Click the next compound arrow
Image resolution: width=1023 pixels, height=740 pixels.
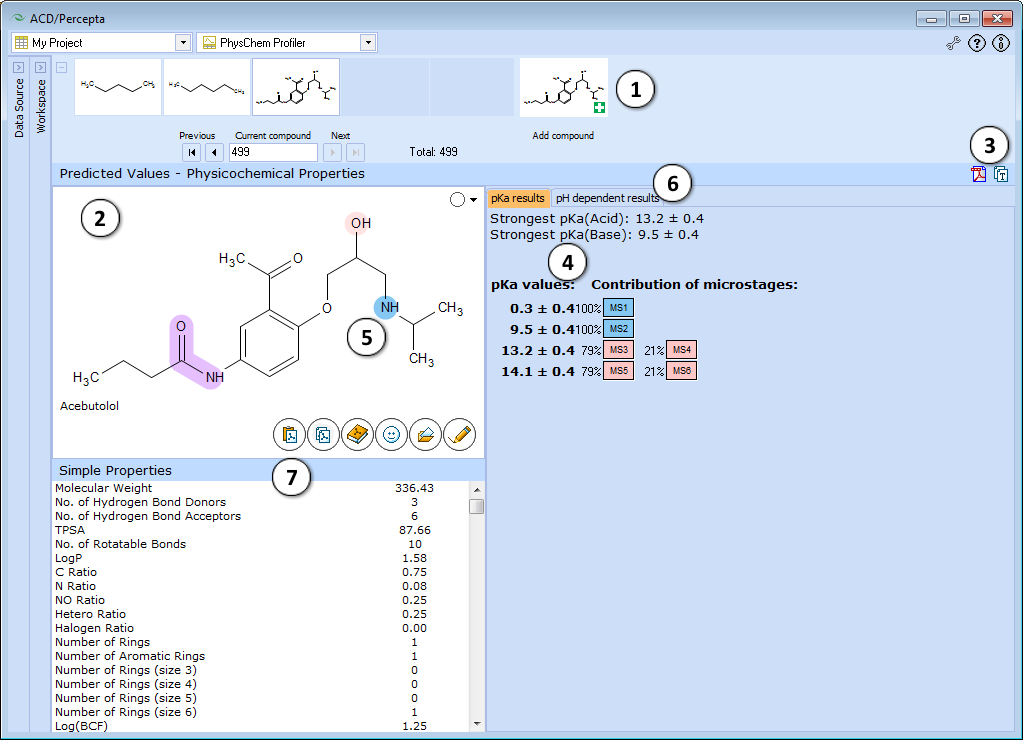[333, 153]
